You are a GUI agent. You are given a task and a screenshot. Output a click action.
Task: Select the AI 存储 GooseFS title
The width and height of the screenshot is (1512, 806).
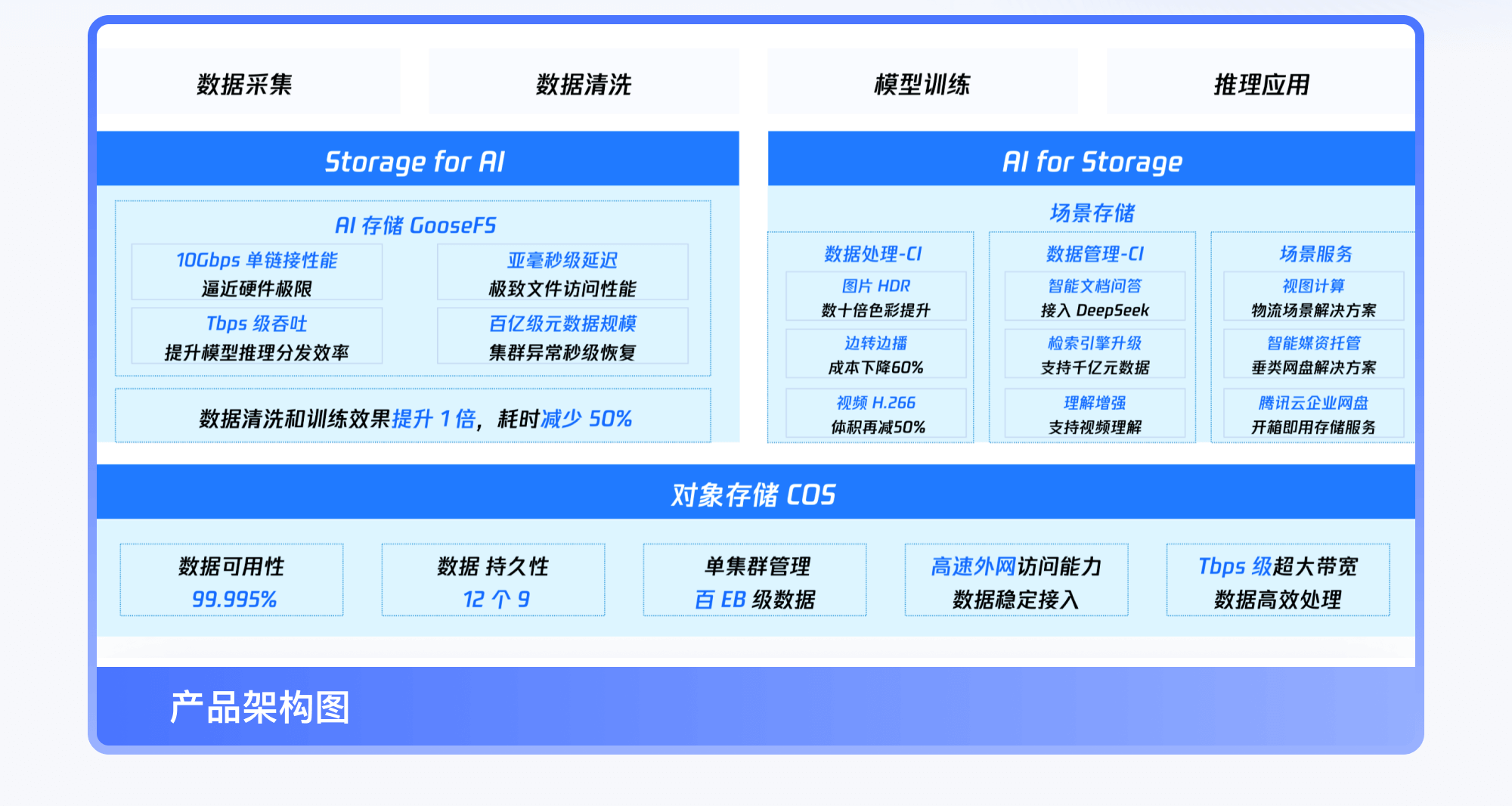point(415,225)
